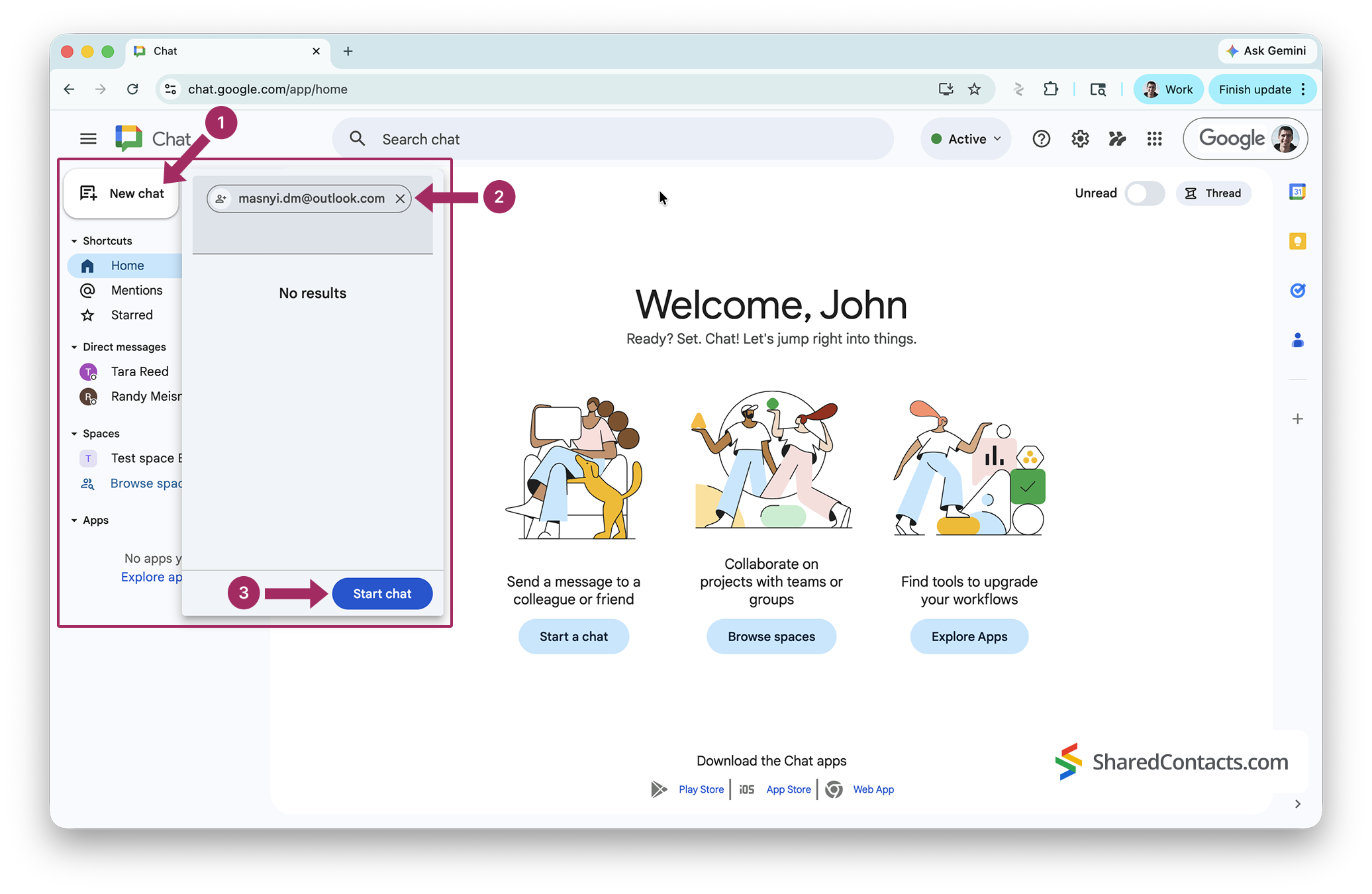Open Google Tasks in side panel
The height and width of the screenshot is (894, 1372).
click(x=1297, y=291)
